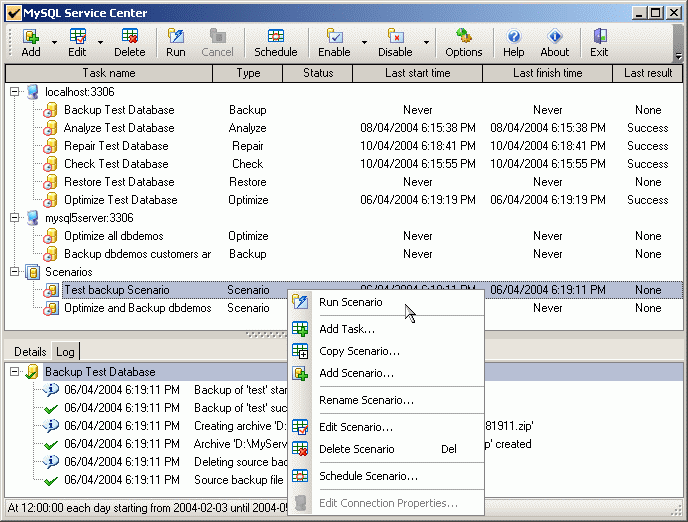Sort by the Last start time header
Screen dimensions: 688x522
[418, 73]
